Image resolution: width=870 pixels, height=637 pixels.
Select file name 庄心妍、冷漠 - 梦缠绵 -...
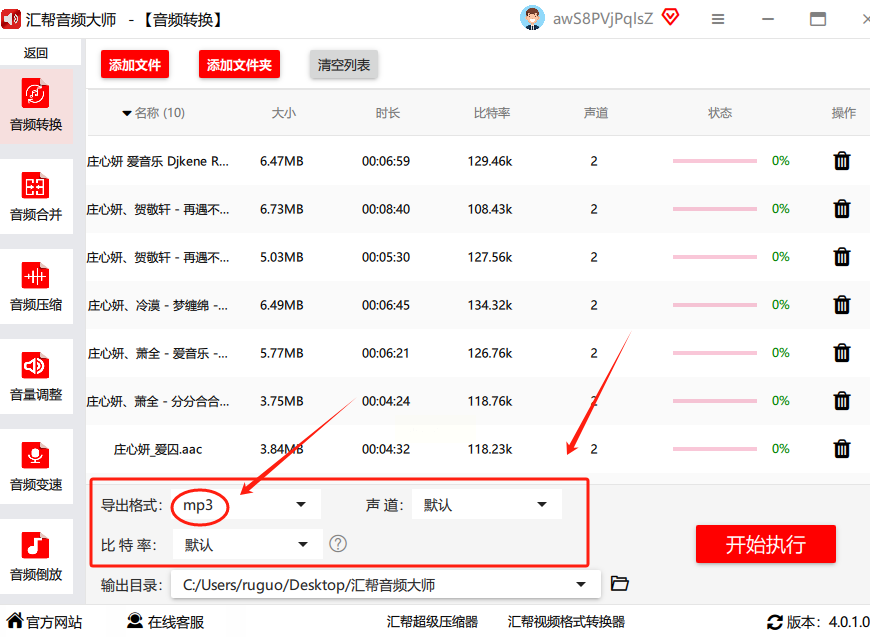click(x=158, y=306)
